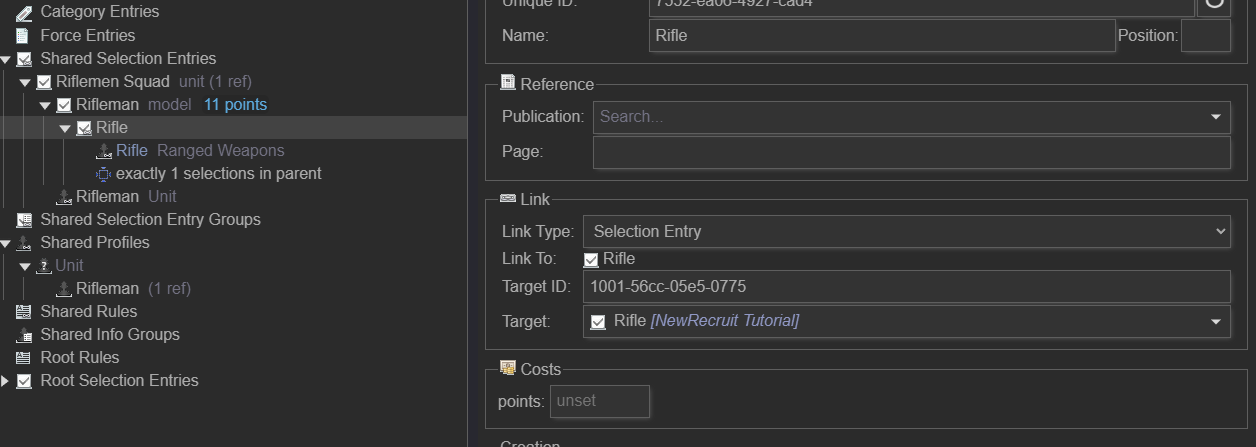Click the Unit profile type icon
This screenshot has width=1256, height=447.
click(44, 266)
